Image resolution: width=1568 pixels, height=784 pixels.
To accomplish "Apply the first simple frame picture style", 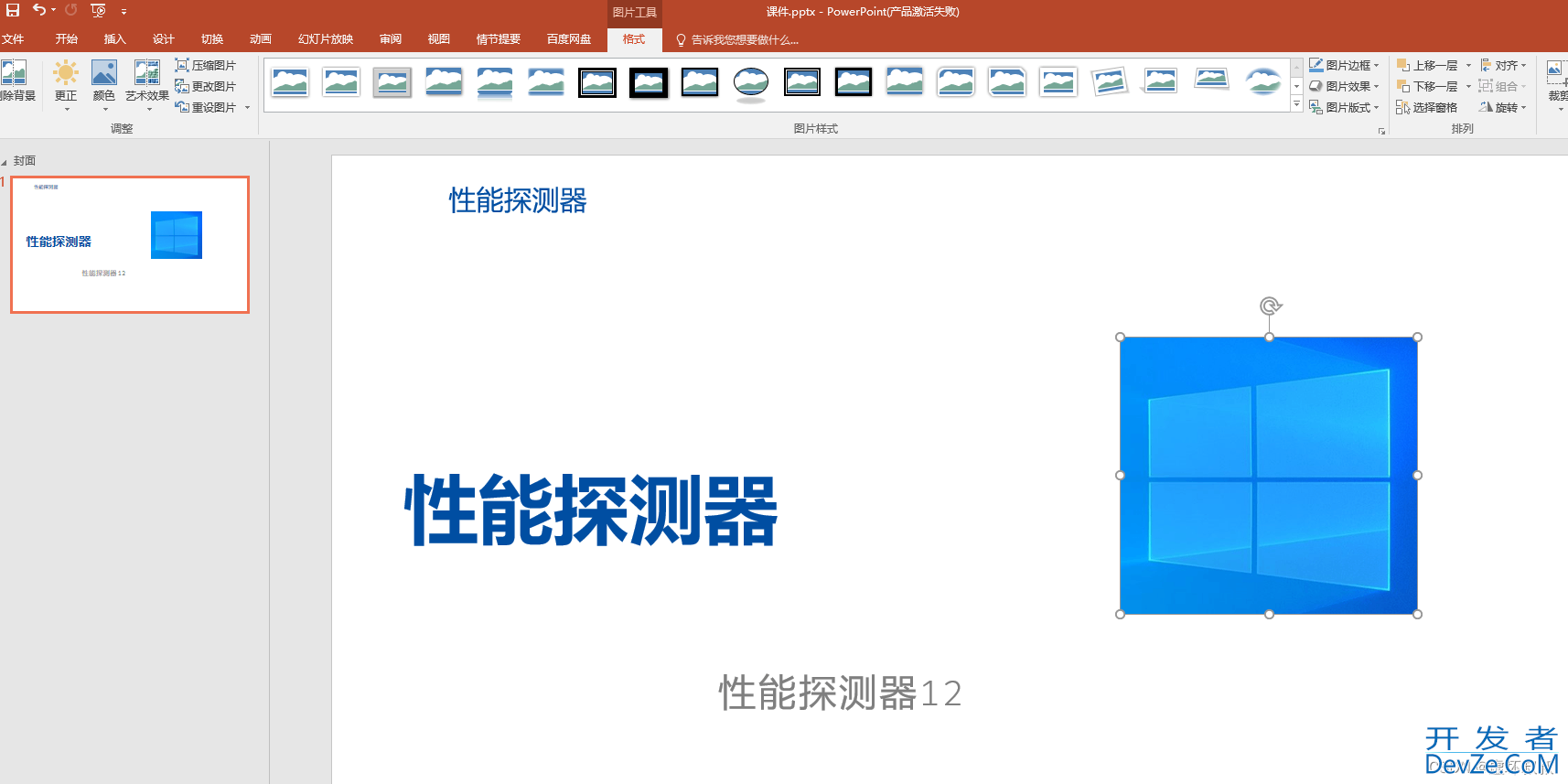I will 290,82.
